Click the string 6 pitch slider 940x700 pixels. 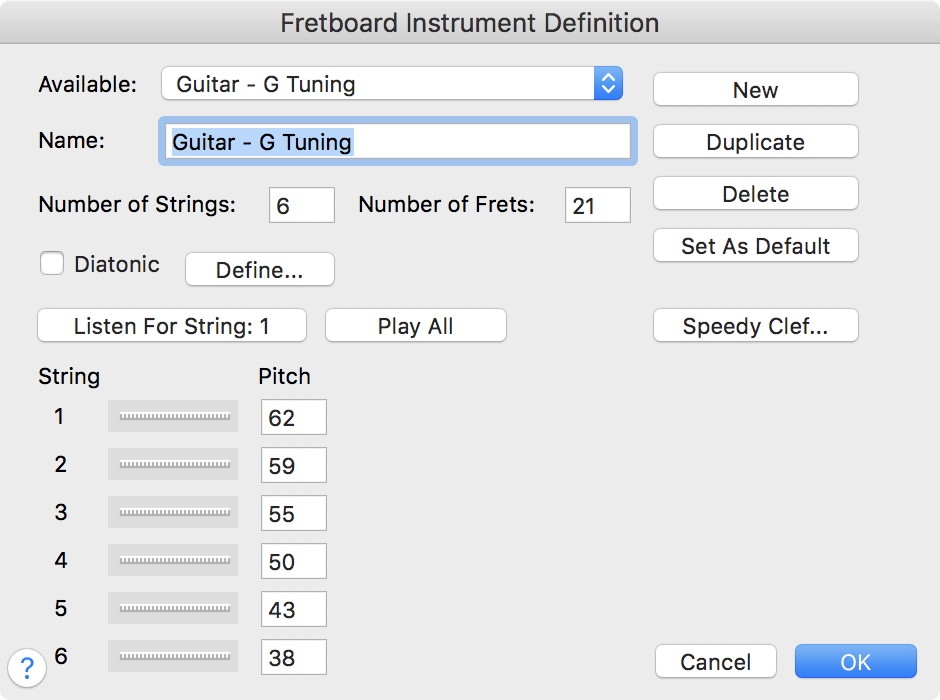click(x=174, y=656)
